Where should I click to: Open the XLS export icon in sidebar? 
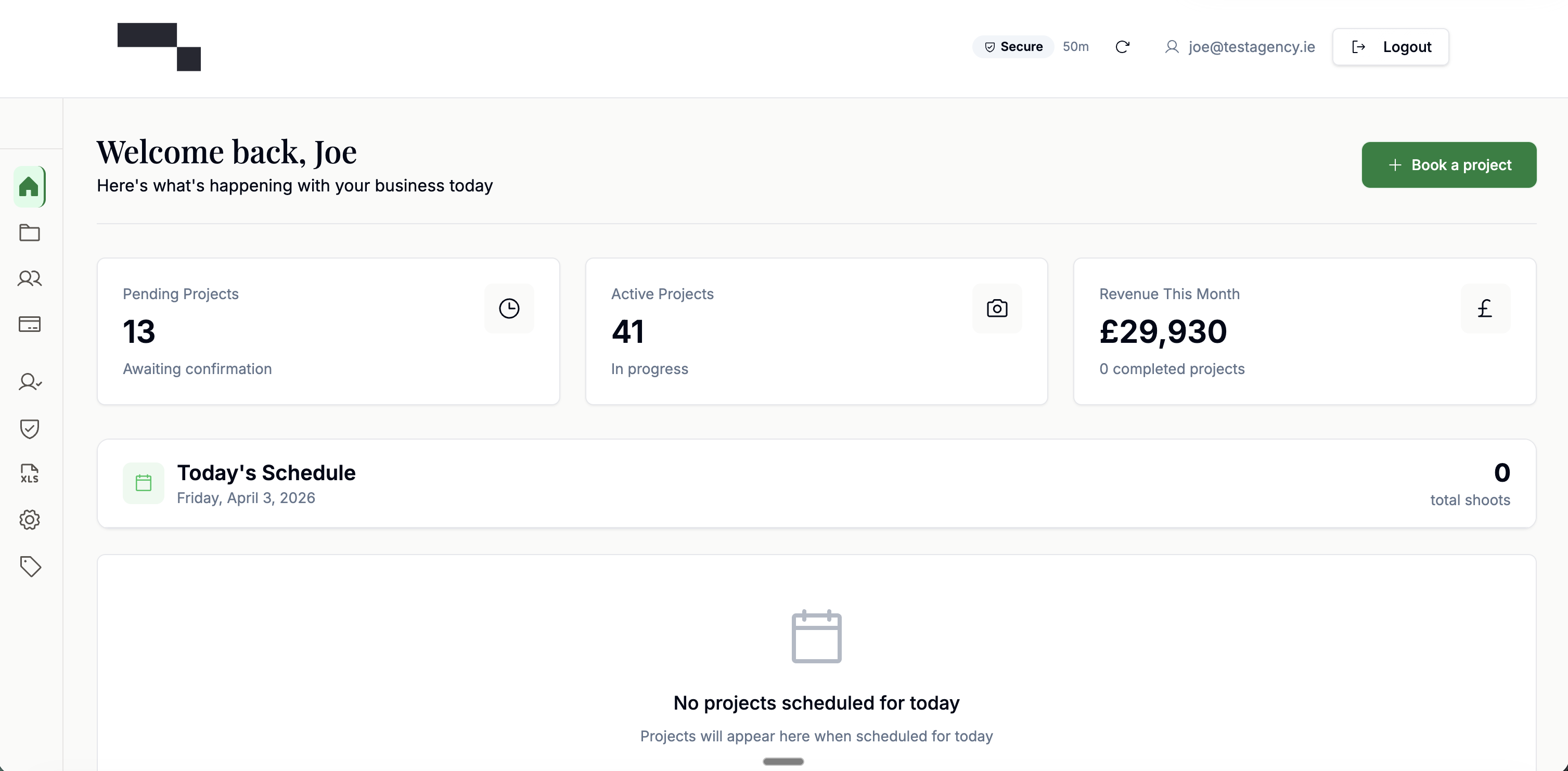pos(29,473)
